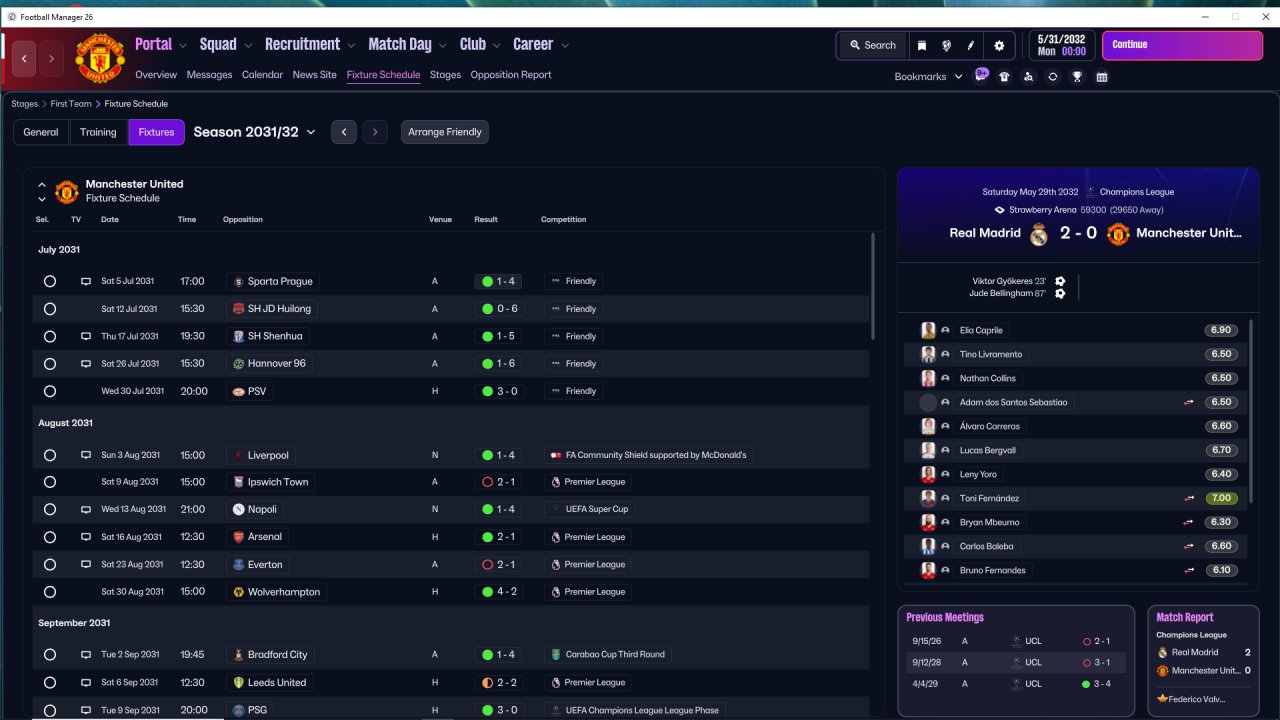Open the Bookmarks dropdown
The width and height of the screenshot is (1280, 720).
[928, 77]
